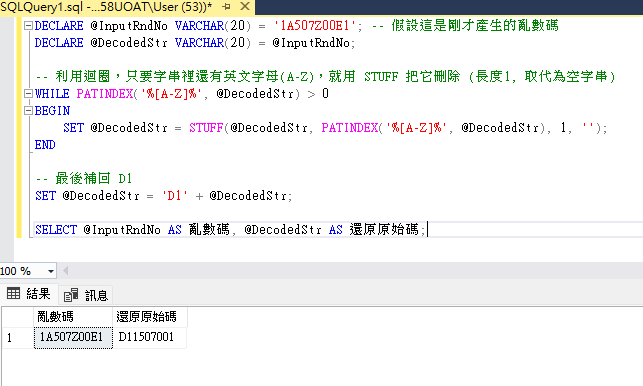Select the SQLQuery1.sql document tab
The image size is (643, 386).
coord(106,7)
